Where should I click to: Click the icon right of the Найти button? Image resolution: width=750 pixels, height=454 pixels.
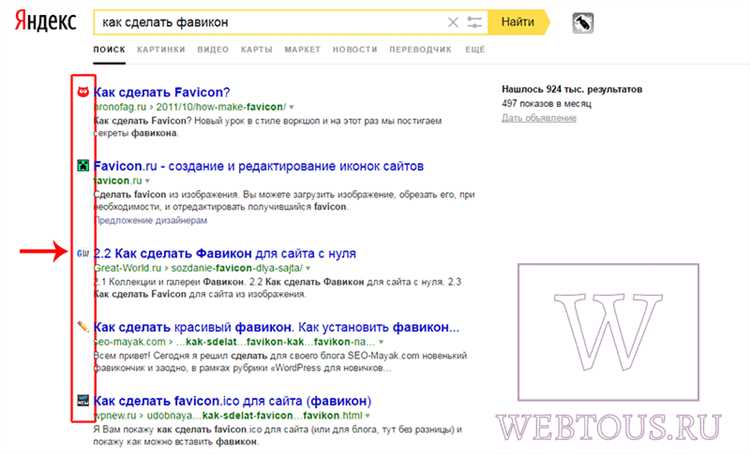pyautogui.click(x=582, y=21)
